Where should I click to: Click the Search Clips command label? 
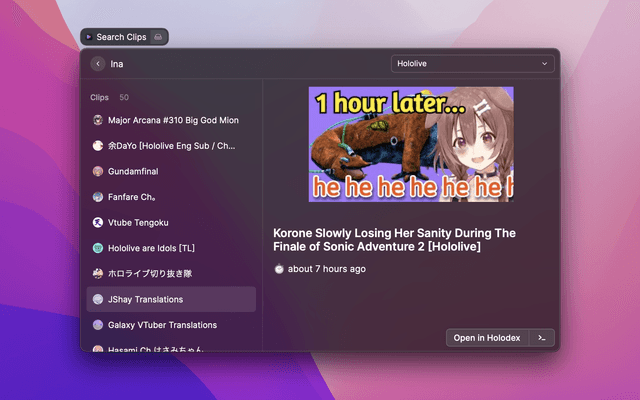(x=120, y=37)
